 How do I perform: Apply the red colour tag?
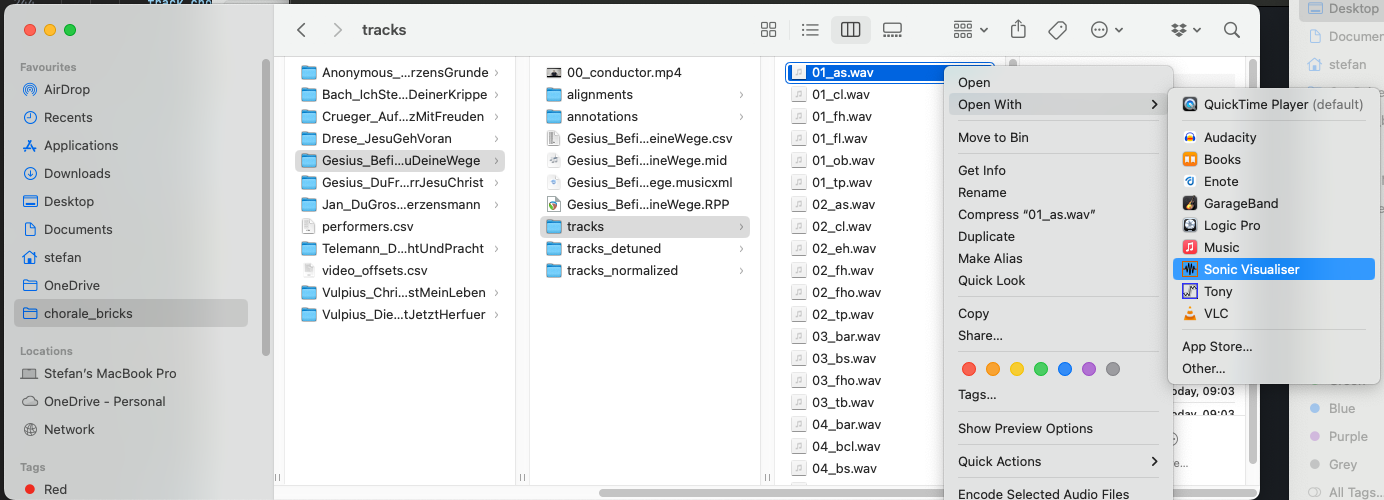[968, 369]
